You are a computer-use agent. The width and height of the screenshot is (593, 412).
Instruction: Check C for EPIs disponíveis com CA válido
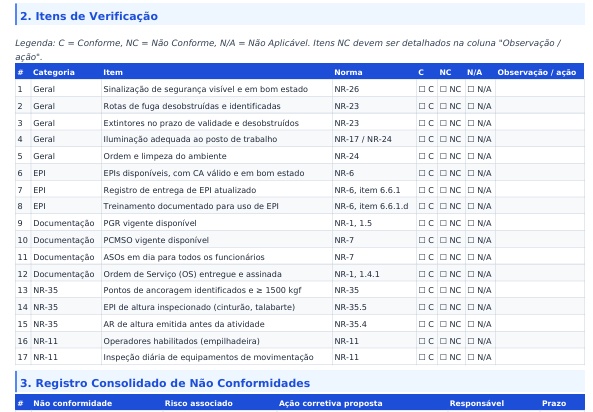pos(422,173)
